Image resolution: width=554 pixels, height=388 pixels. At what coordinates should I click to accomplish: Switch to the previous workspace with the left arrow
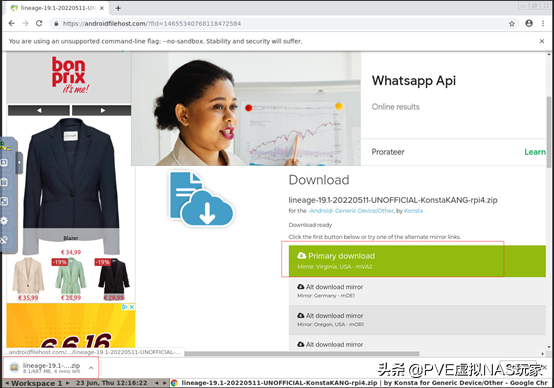coord(7,383)
